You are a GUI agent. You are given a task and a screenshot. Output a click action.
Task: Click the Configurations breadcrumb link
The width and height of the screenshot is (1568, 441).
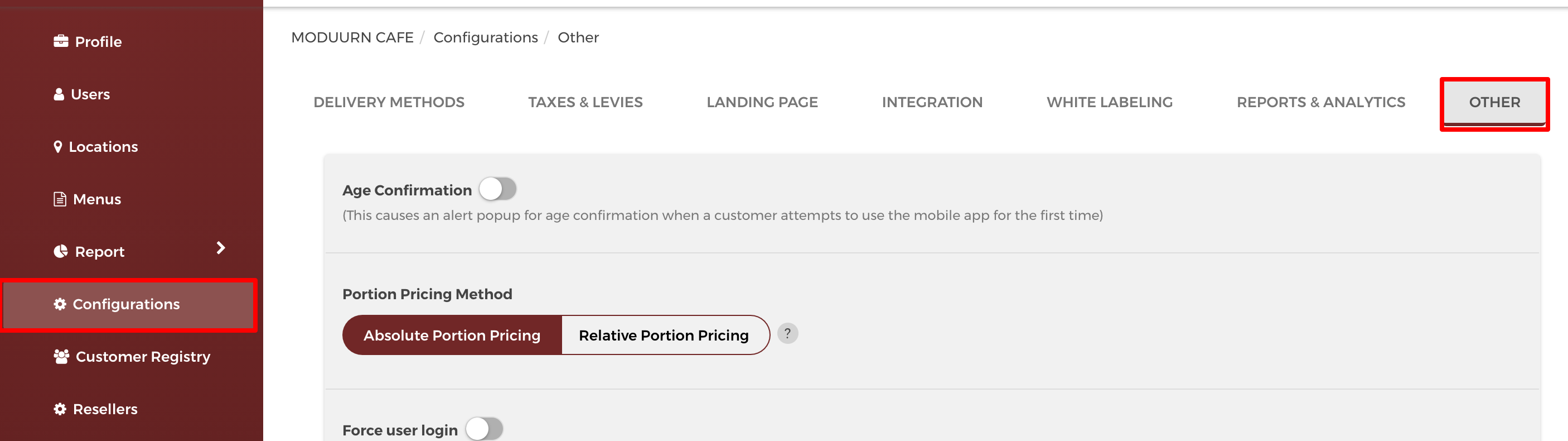pos(486,38)
